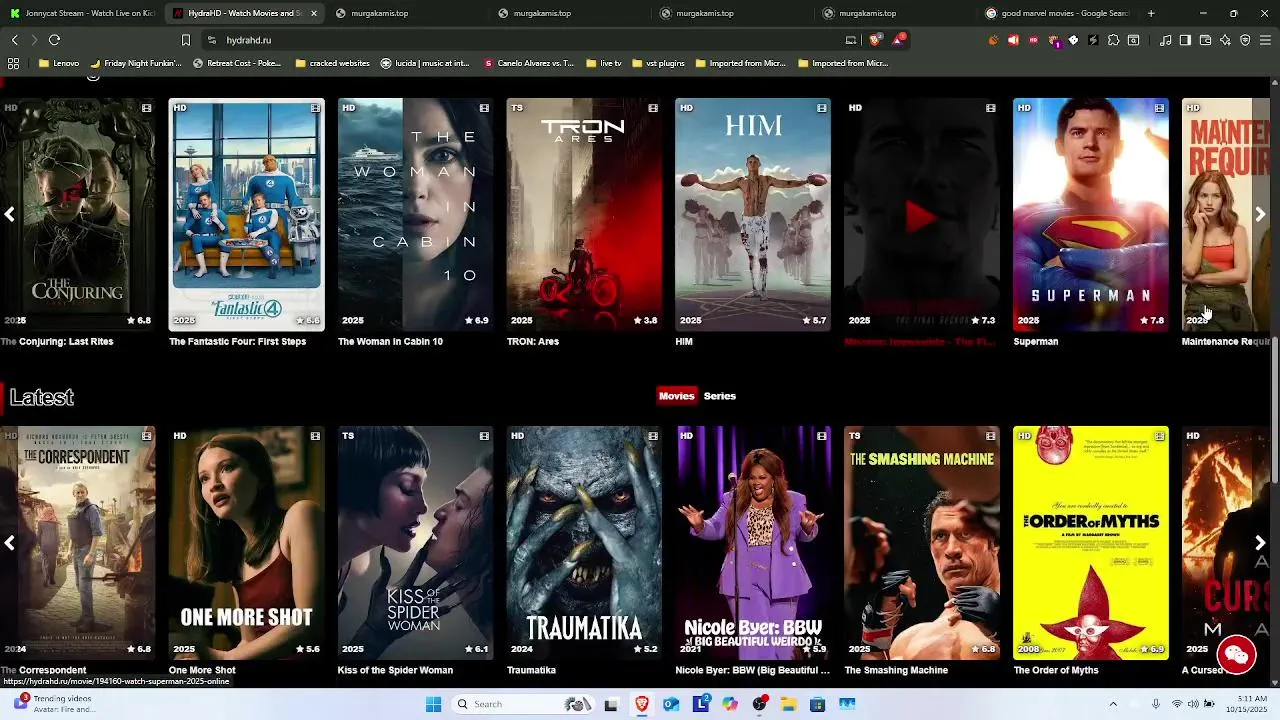This screenshot has height=720, width=1280.
Task: Open the Brave Wallet icon
Action: (x=1205, y=40)
